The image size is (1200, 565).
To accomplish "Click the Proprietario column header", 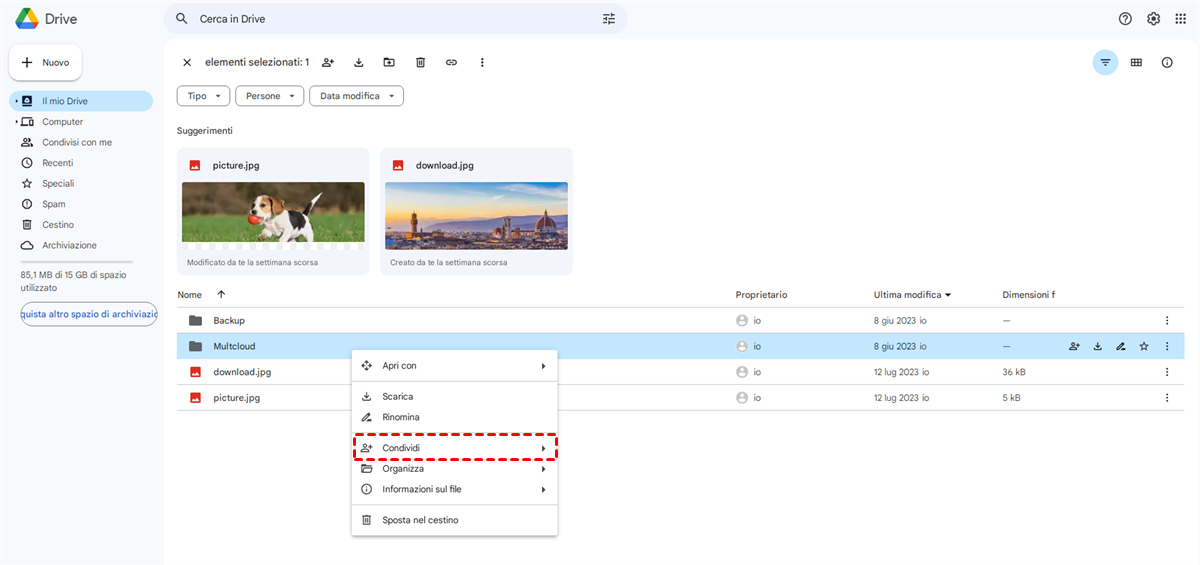I will [x=761, y=295].
